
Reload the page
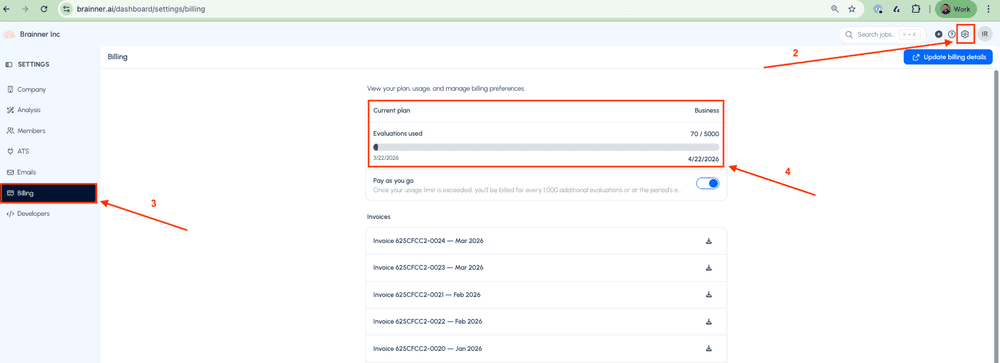coord(43,9)
